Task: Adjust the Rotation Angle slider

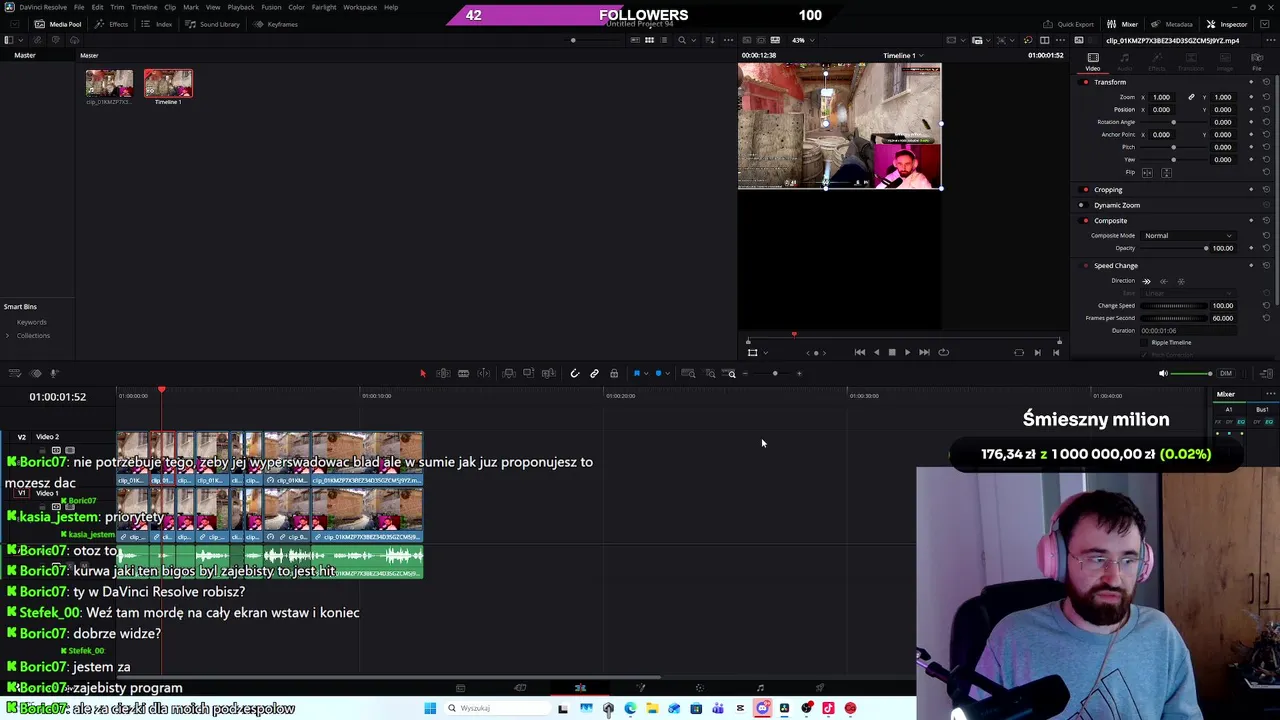Action: (x=1174, y=122)
